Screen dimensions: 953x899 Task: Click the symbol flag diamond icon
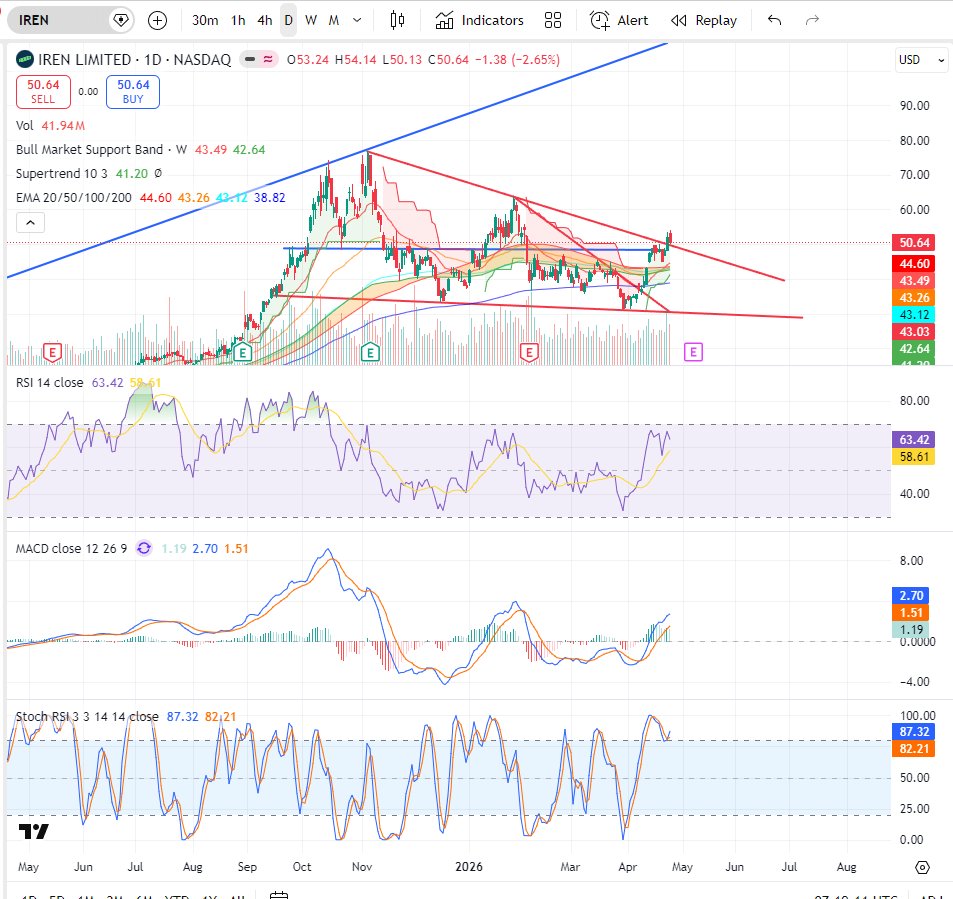121,20
